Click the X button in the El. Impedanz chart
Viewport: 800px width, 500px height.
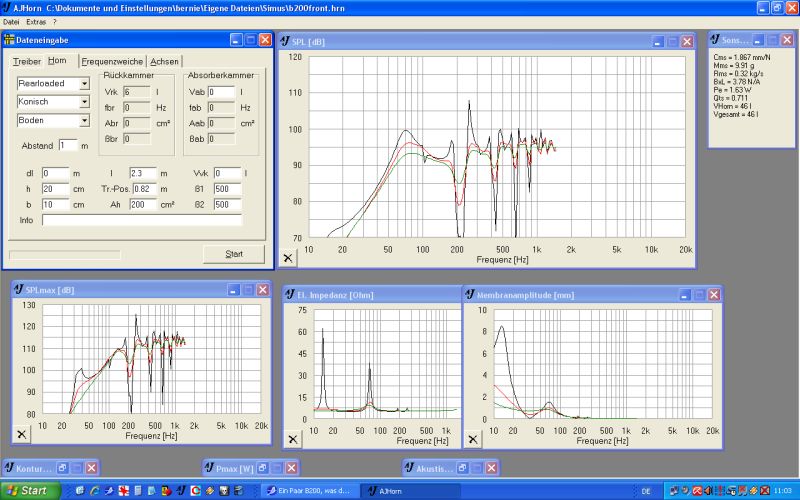[x=293, y=438]
